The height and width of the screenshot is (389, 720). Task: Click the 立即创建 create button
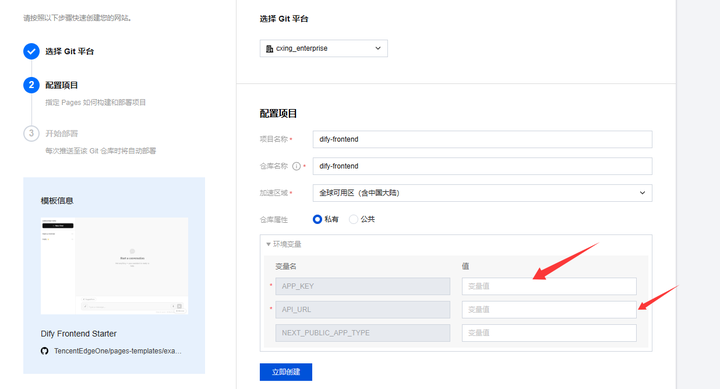coord(286,372)
